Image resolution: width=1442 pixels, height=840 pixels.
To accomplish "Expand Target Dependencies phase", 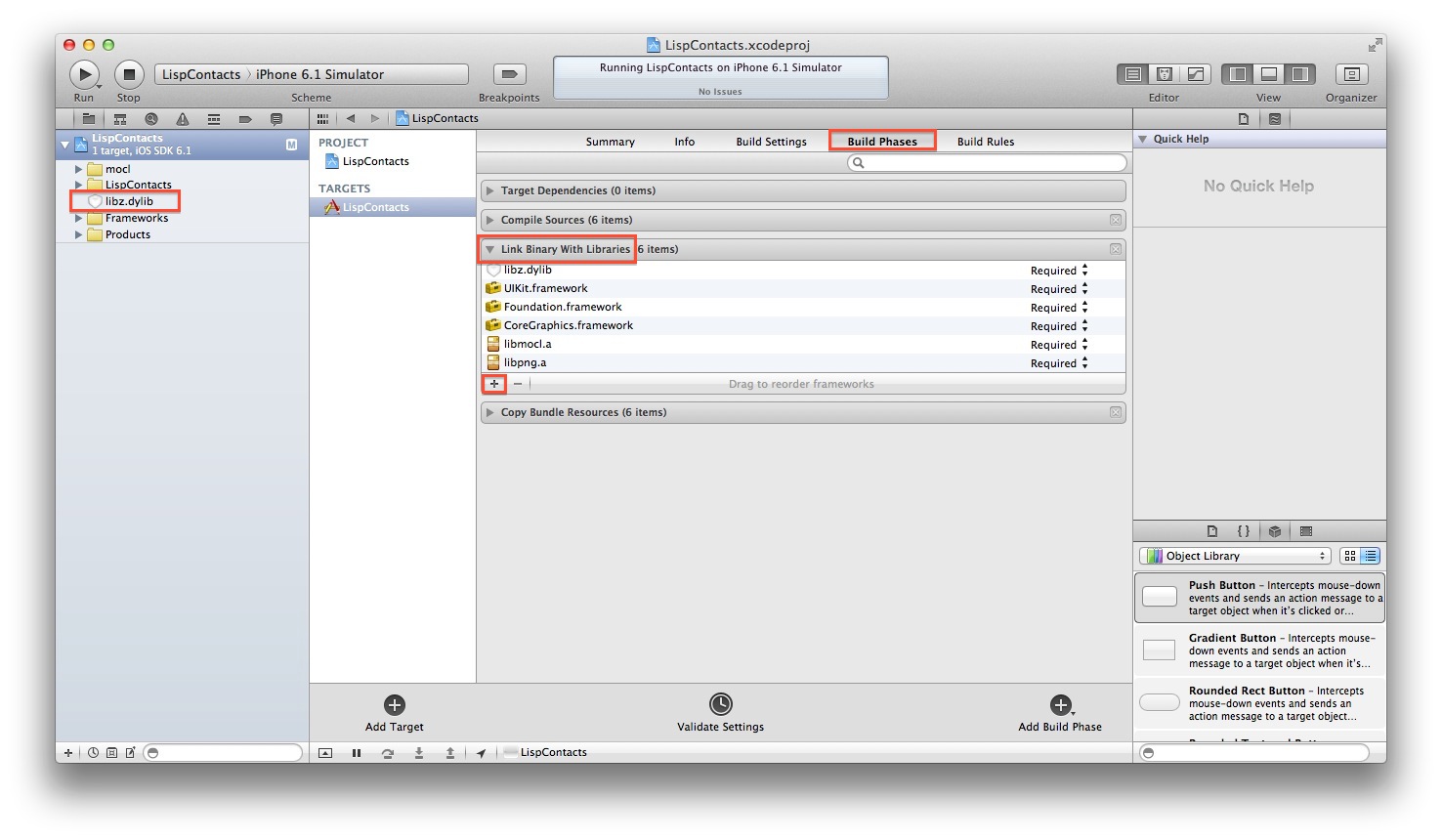I will tap(490, 191).
